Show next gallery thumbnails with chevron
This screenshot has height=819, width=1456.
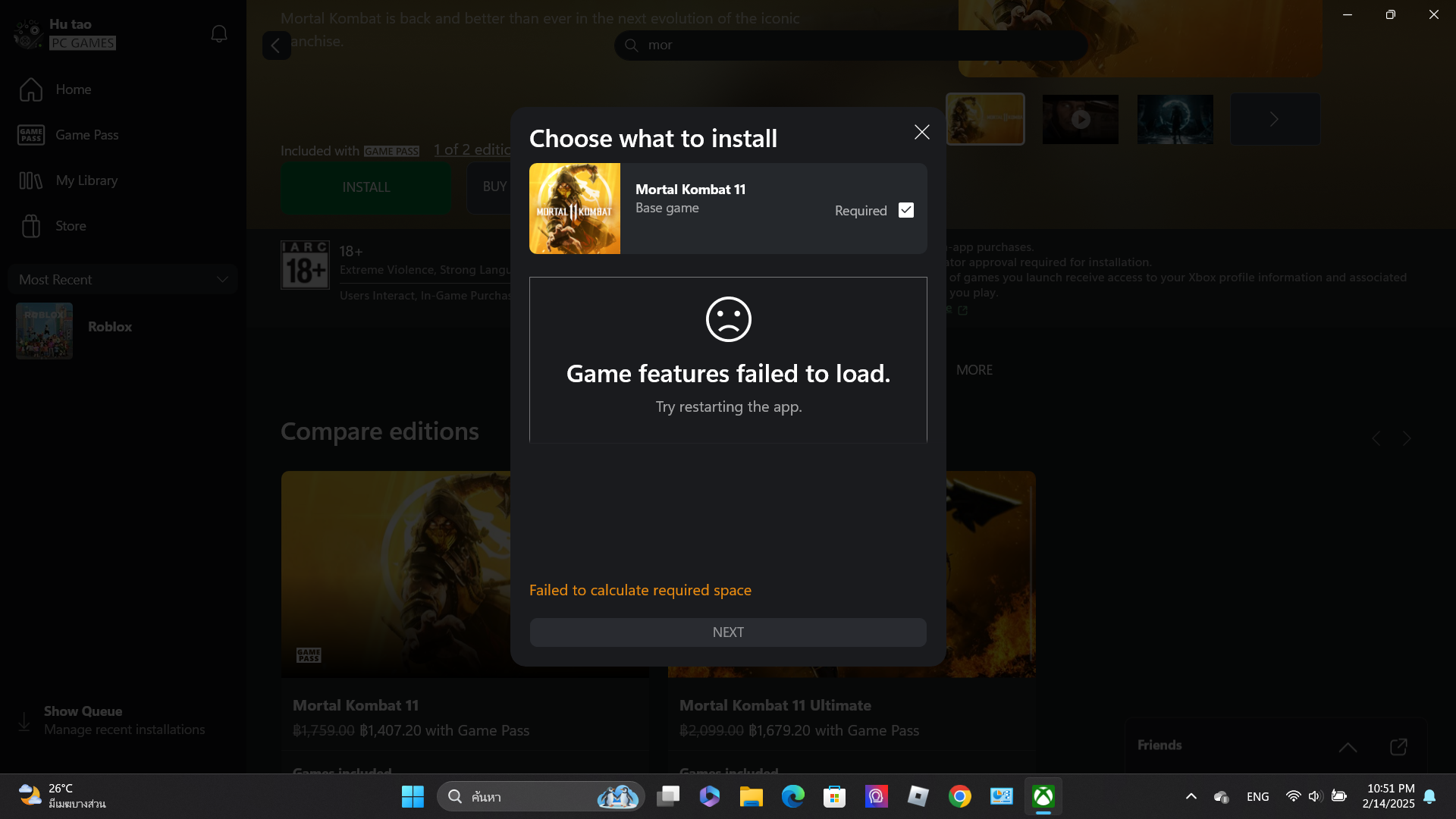1275,119
